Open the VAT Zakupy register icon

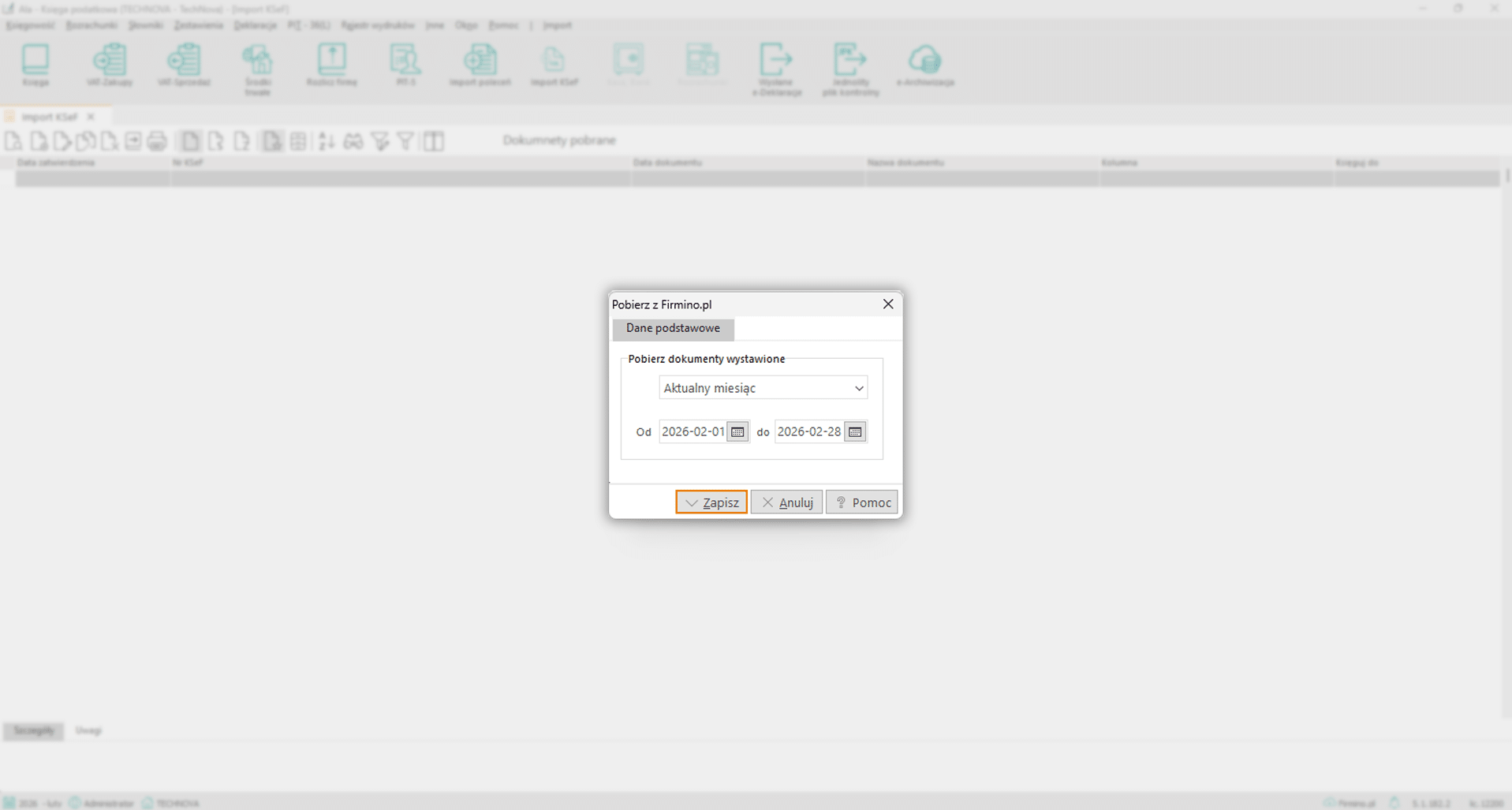(x=110, y=65)
